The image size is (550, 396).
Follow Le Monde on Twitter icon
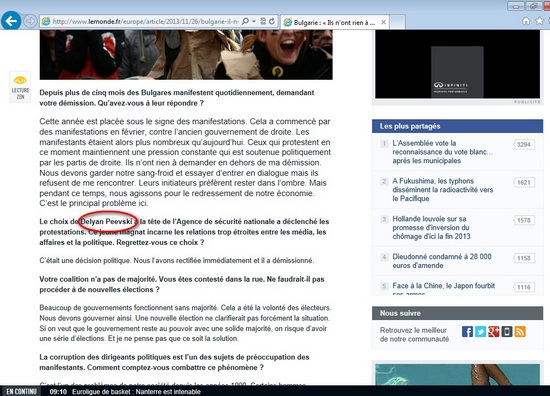(x=480, y=331)
